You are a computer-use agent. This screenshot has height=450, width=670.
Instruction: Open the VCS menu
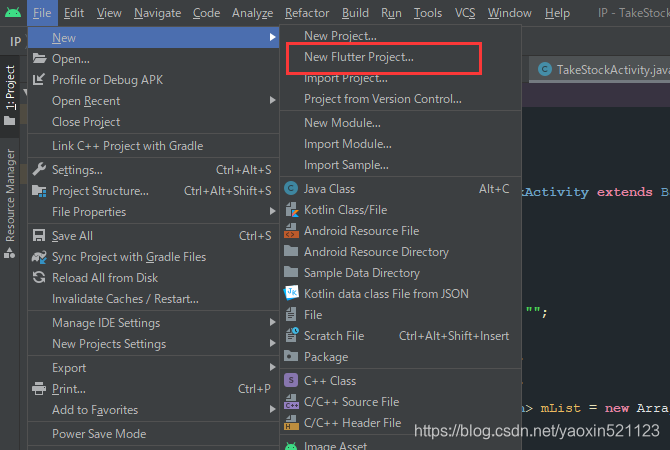point(465,13)
